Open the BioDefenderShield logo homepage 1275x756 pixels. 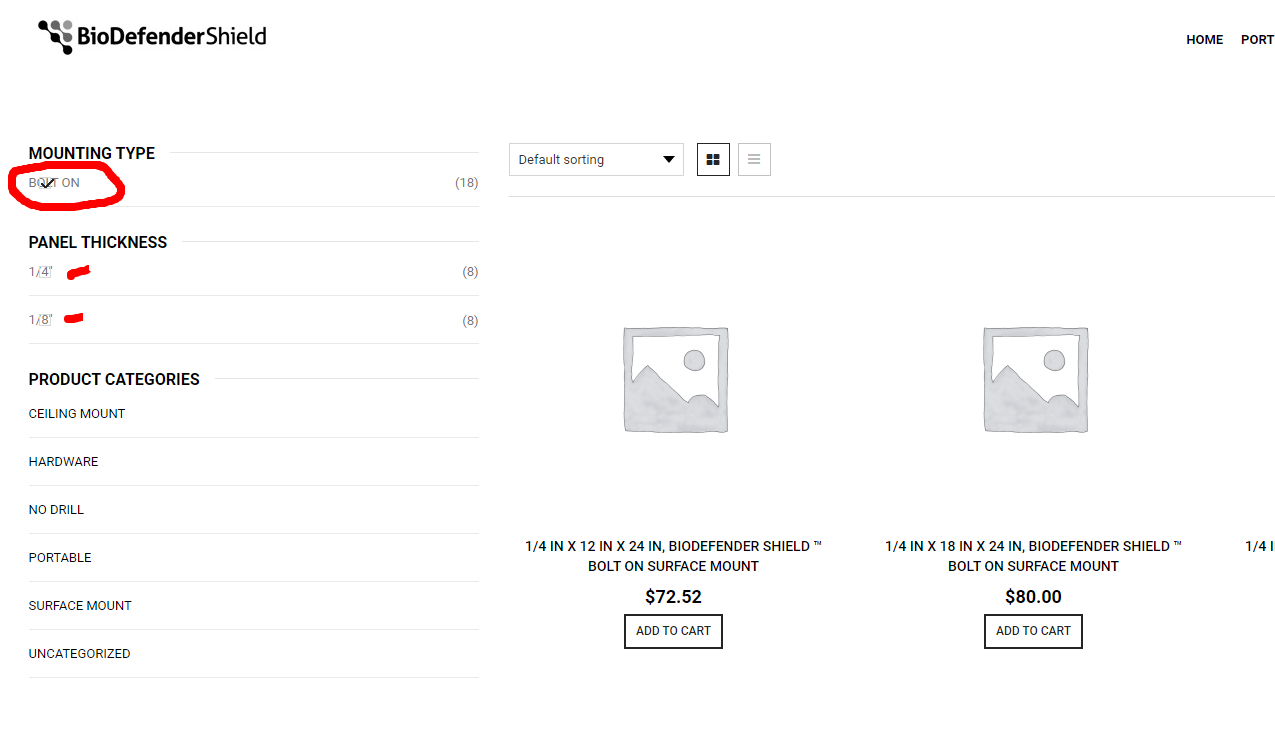tap(152, 37)
